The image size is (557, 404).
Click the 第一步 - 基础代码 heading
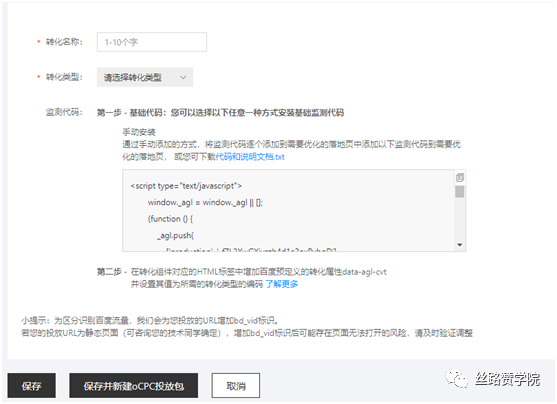220,113
